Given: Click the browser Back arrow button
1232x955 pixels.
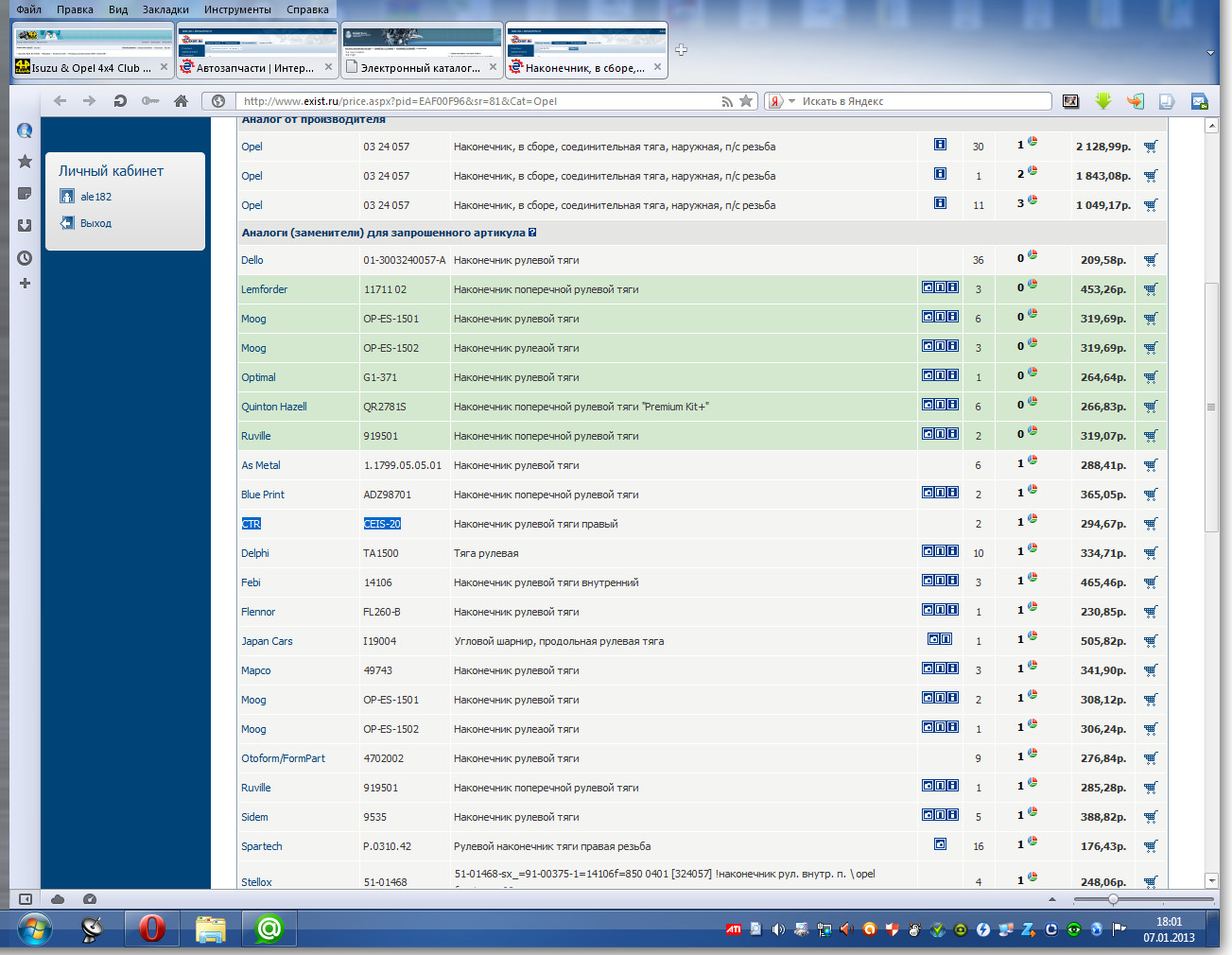Looking at the screenshot, I should 61,101.
